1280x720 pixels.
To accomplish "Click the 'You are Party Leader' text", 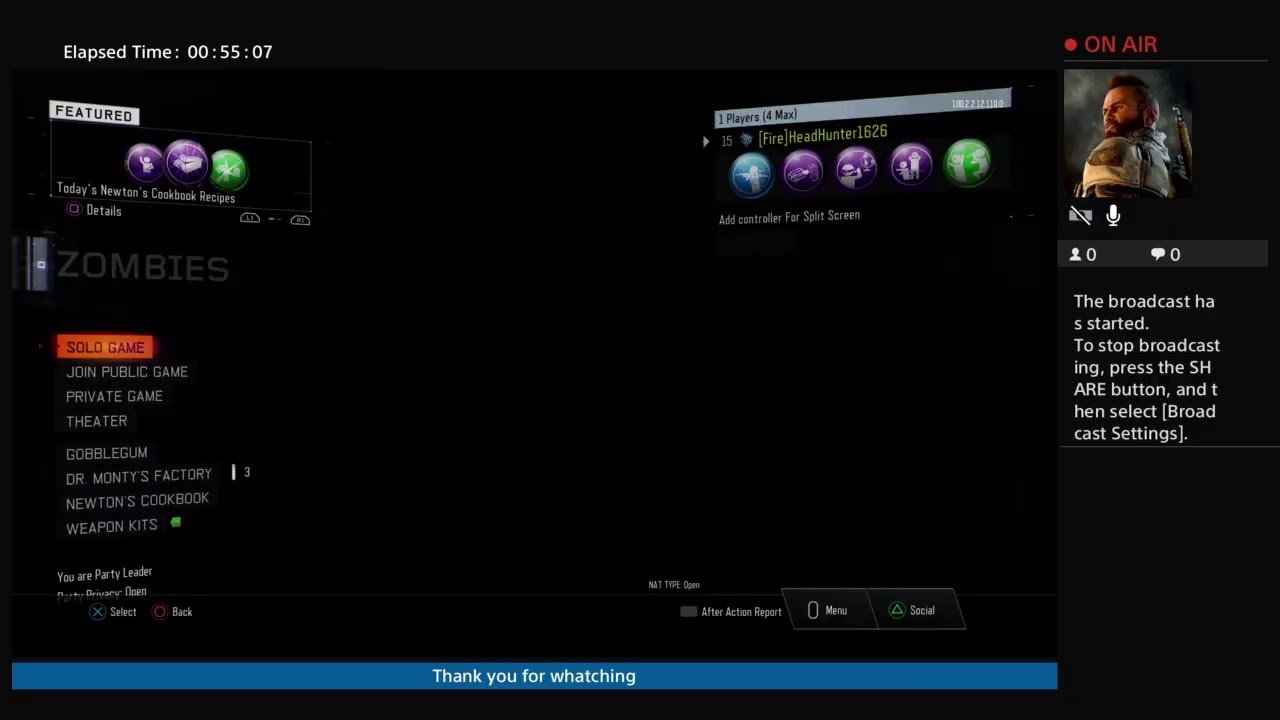I will pos(104,575).
